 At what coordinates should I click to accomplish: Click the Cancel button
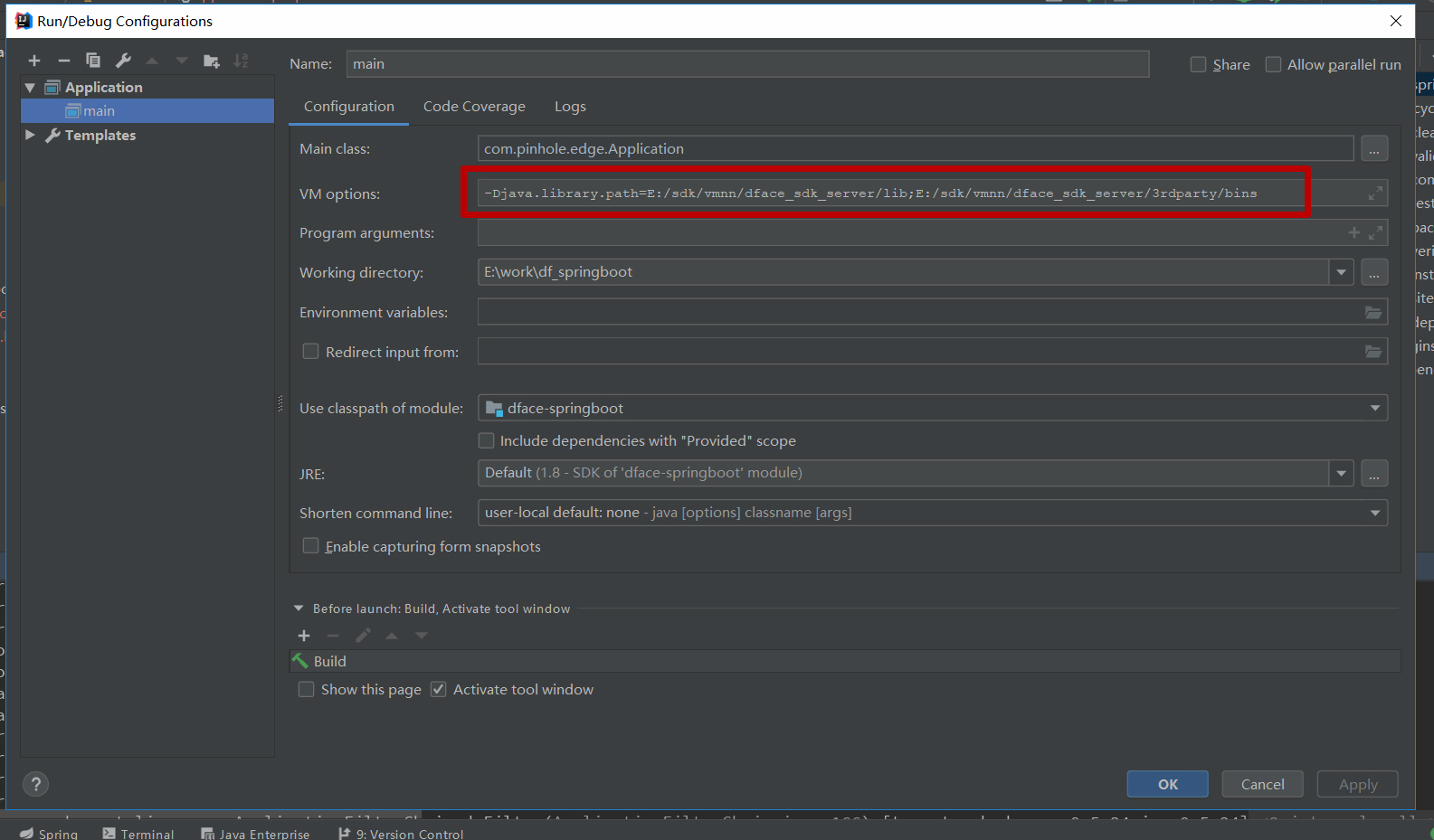click(1262, 784)
